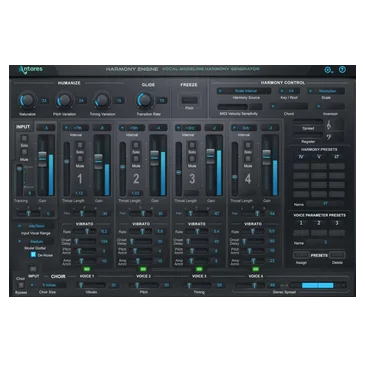The width and height of the screenshot is (365, 365).
Task: Solo Voice 2
Action: (136, 145)
